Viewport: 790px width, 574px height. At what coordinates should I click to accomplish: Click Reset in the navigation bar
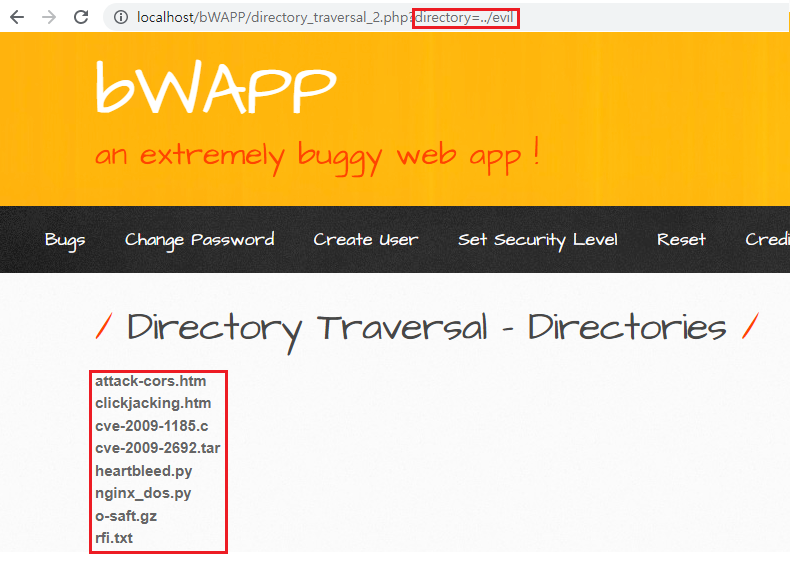coord(681,239)
